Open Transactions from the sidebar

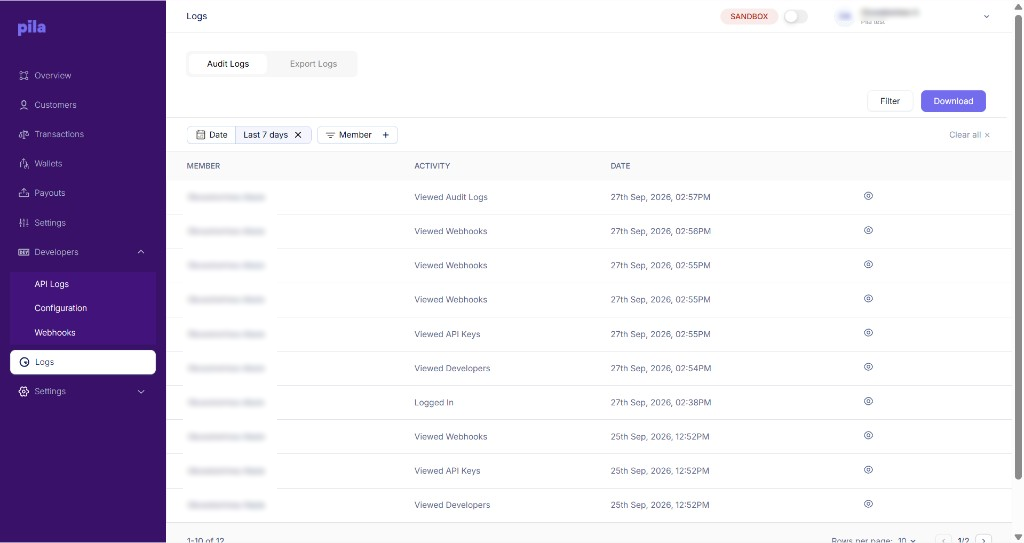(59, 135)
